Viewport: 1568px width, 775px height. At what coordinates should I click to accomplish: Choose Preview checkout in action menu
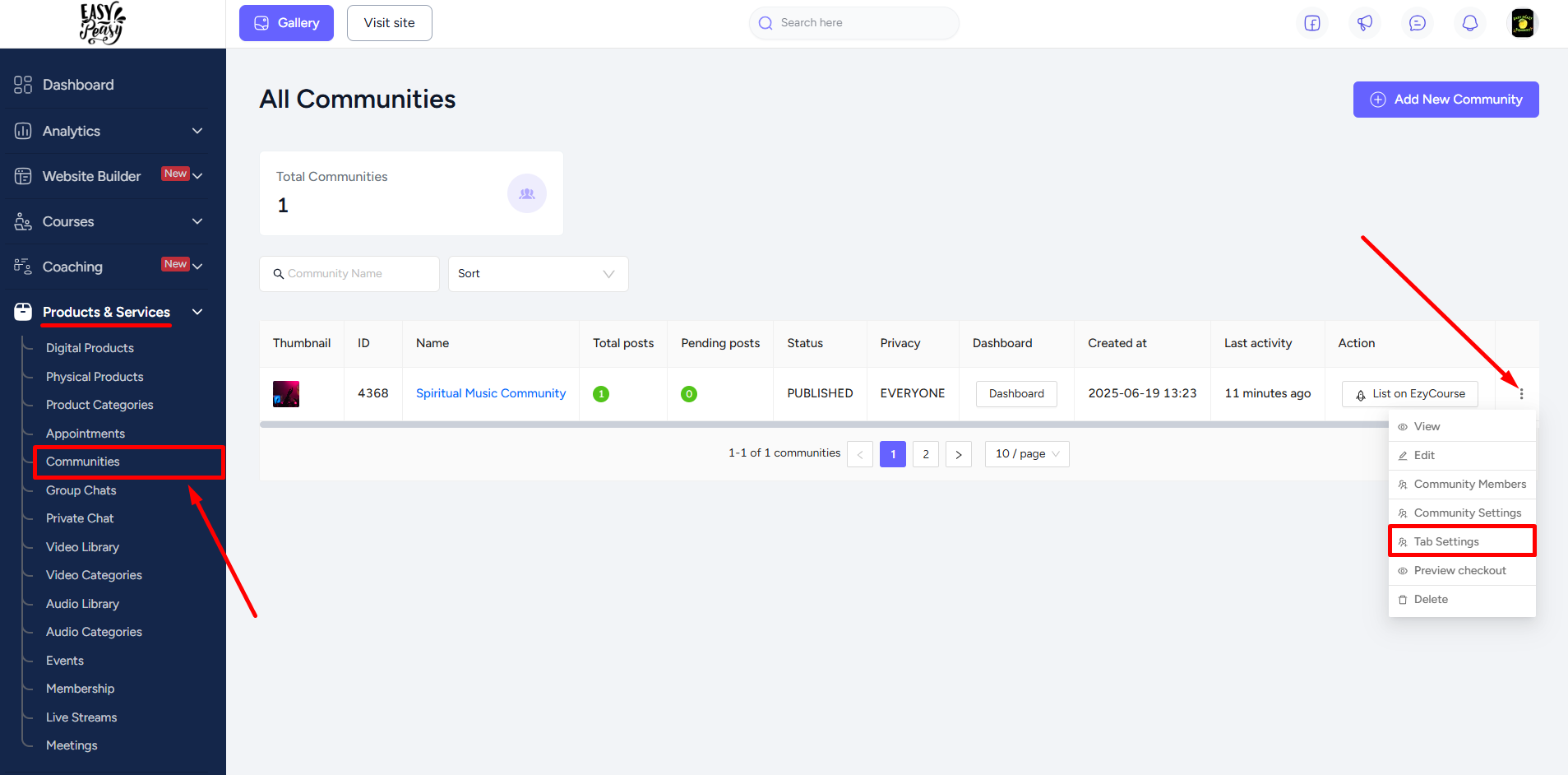(1462, 571)
